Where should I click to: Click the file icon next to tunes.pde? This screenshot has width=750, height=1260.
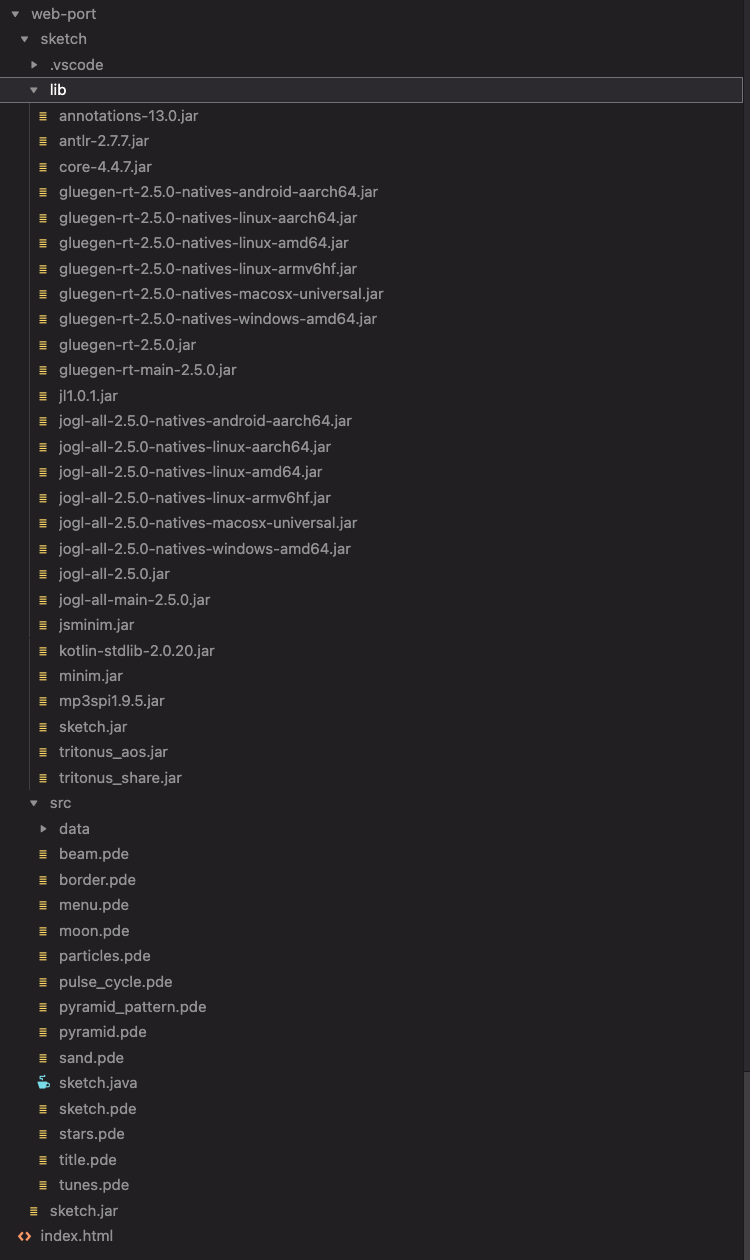click(x=43, y=1185)
